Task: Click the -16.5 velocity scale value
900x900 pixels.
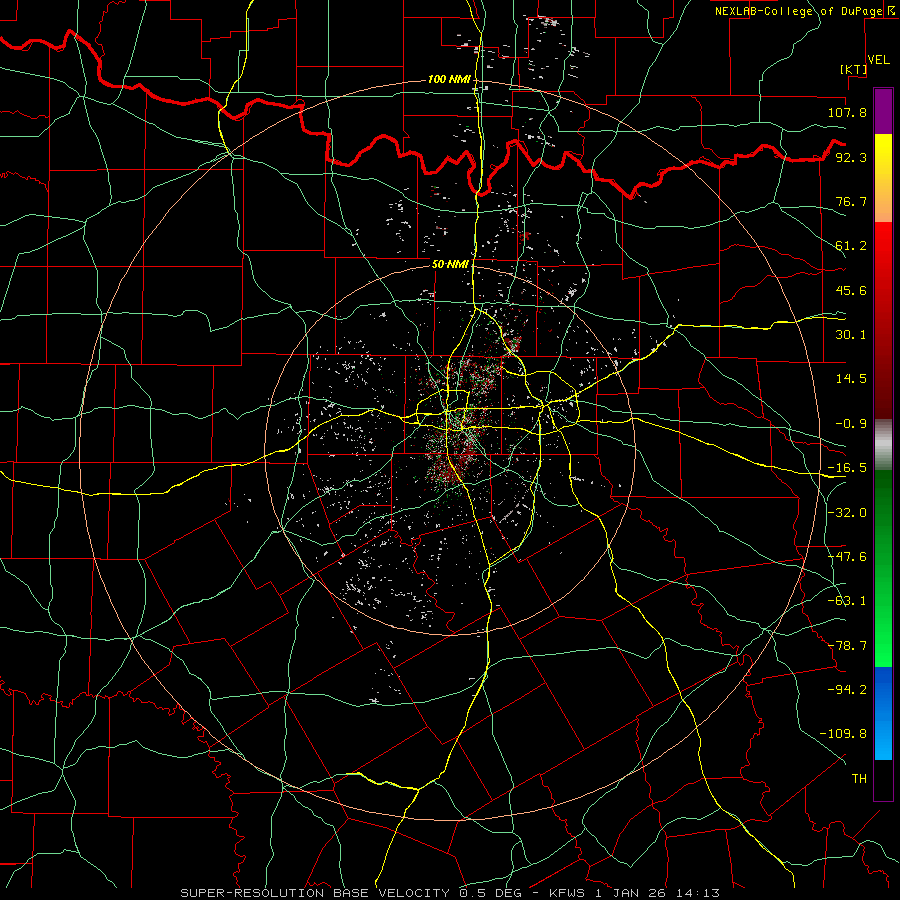Action: click(847, 468)
